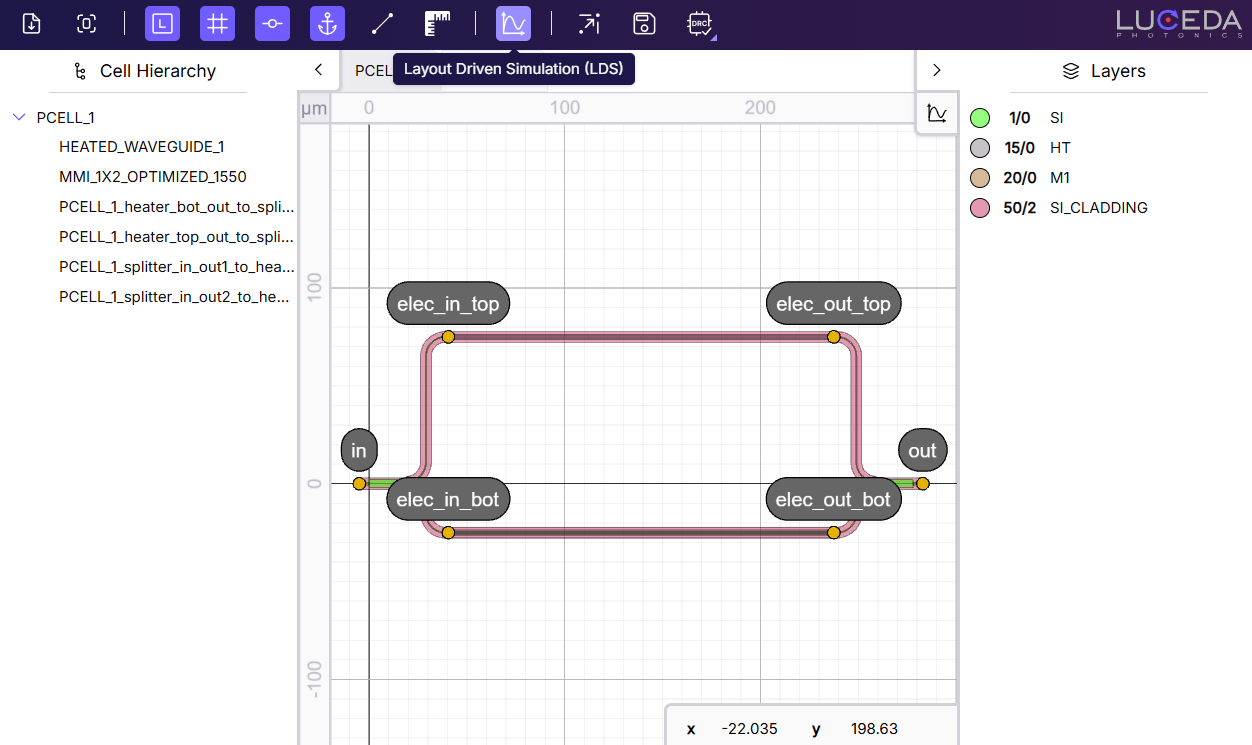Toggle the port markers display button
Viewport: 1252px width, 745px height.
point(272,24)
